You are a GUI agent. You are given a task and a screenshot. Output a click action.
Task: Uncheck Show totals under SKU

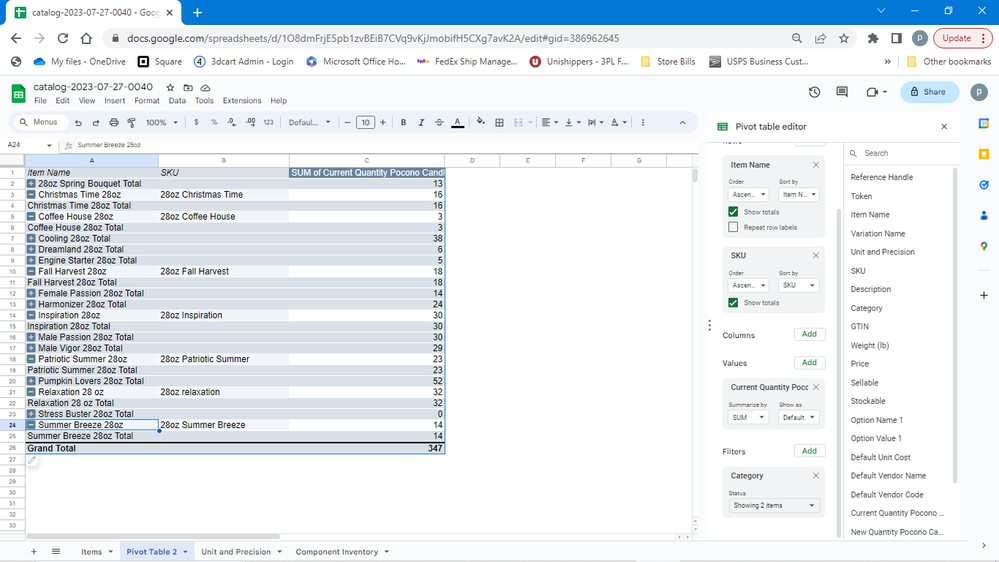(733, 303)
